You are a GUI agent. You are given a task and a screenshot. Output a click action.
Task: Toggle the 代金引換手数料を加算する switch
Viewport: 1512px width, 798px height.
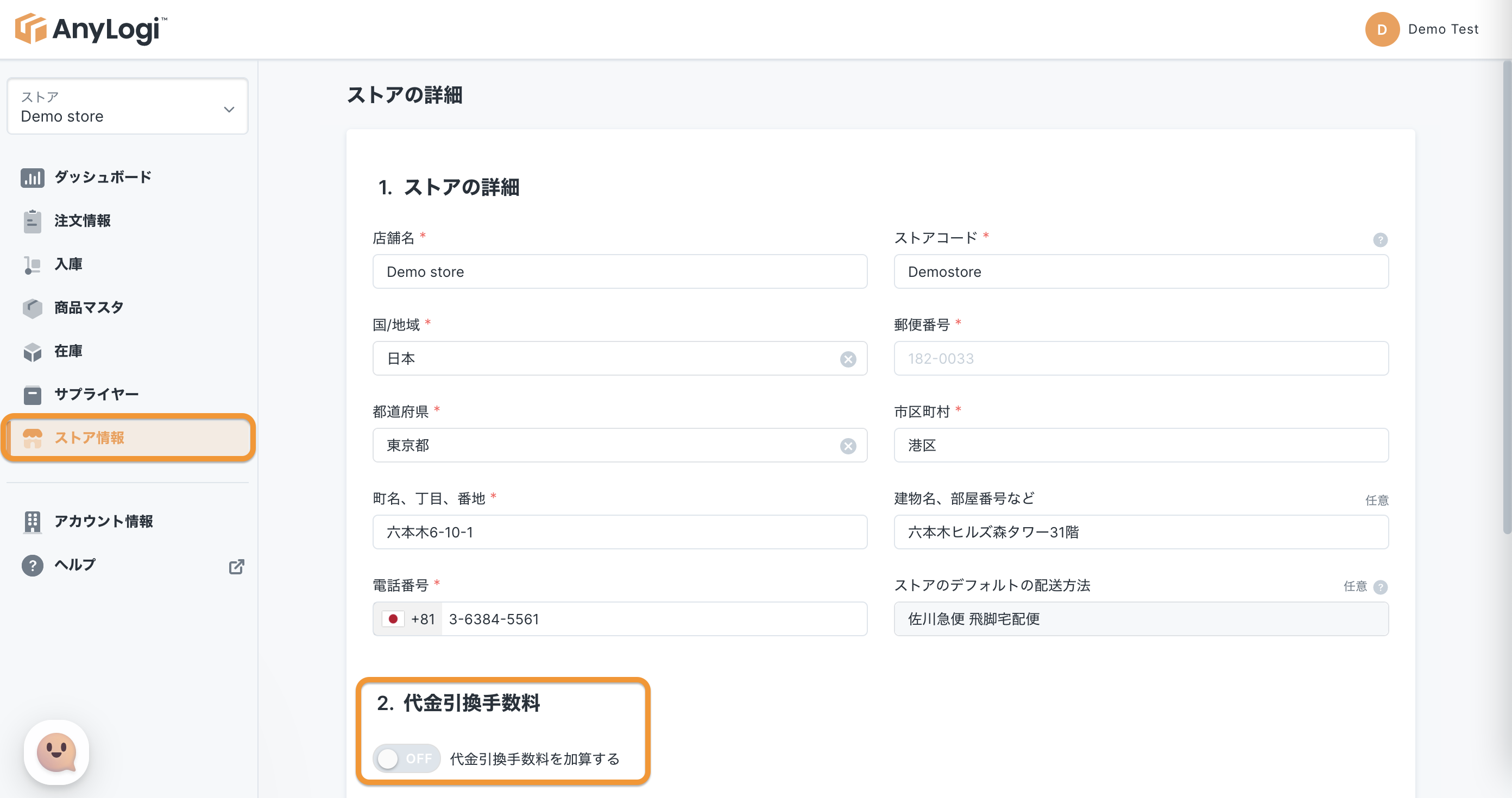[406, 759]
